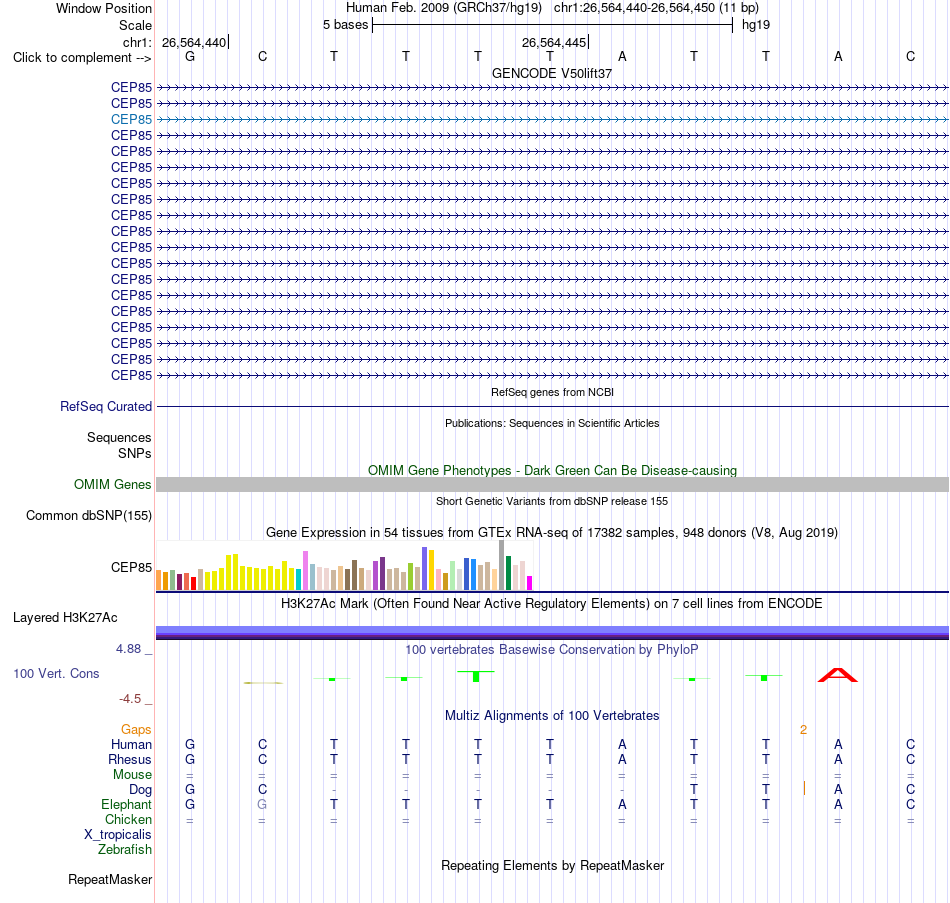Click the gray G in Elephant row
The height and width of the screenshot is (903, 950).
click(x=262, y=805)
